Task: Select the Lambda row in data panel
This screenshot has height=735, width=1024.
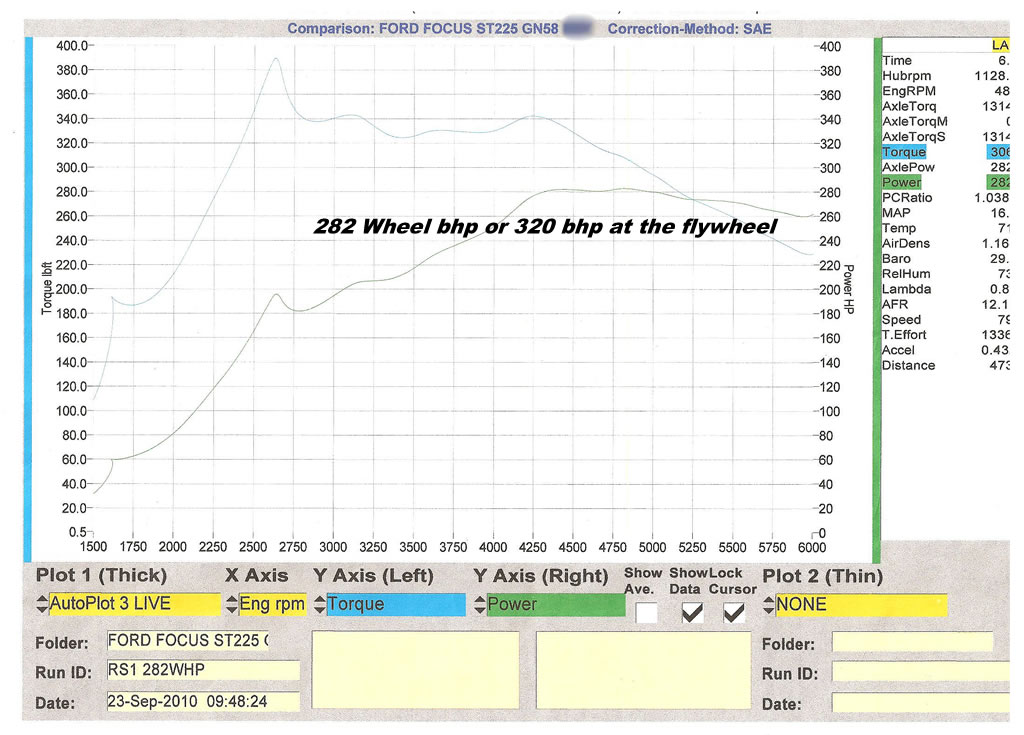Action: (946, 289)
